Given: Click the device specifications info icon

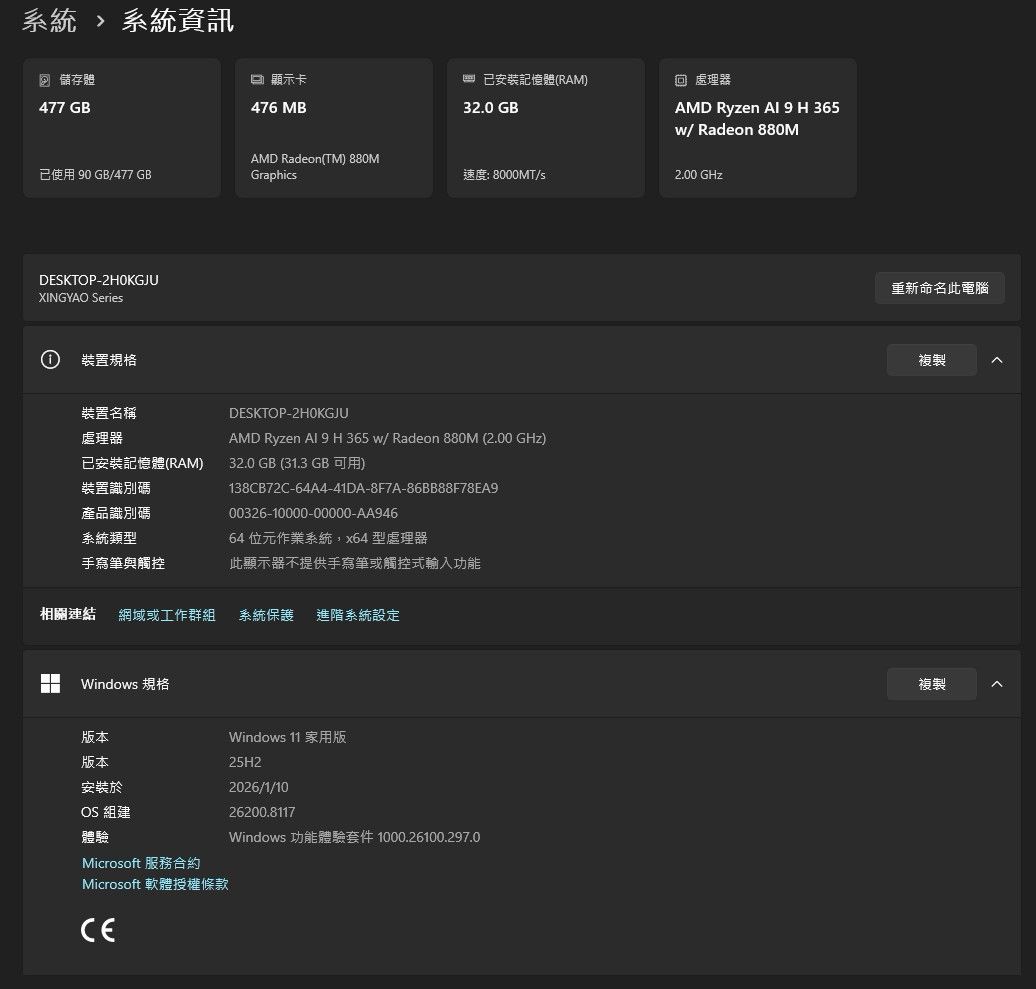Looking at the screenshot, I should [x=50, y=360].
